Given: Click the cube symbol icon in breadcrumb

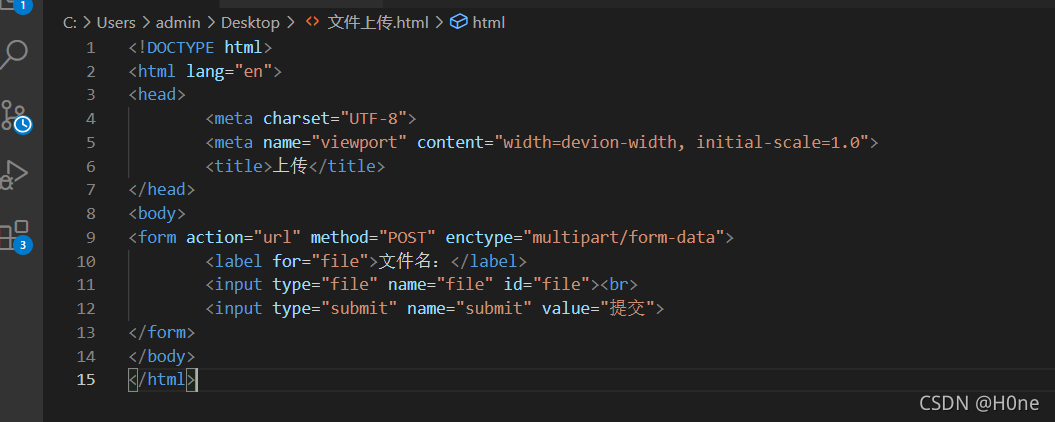Looking at the screenshot, I should 459,22.
